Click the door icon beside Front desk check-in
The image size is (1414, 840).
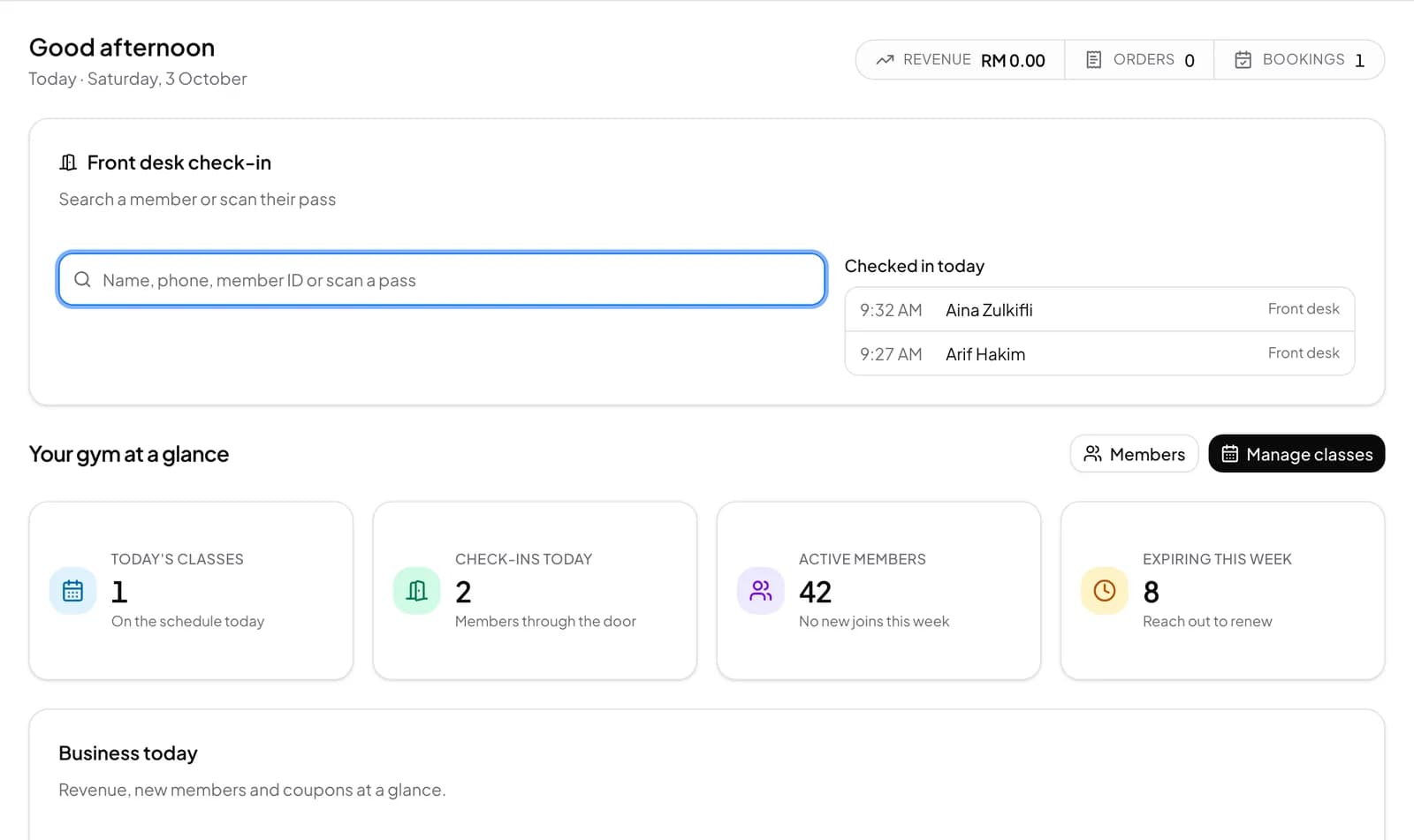coord(68,163)
